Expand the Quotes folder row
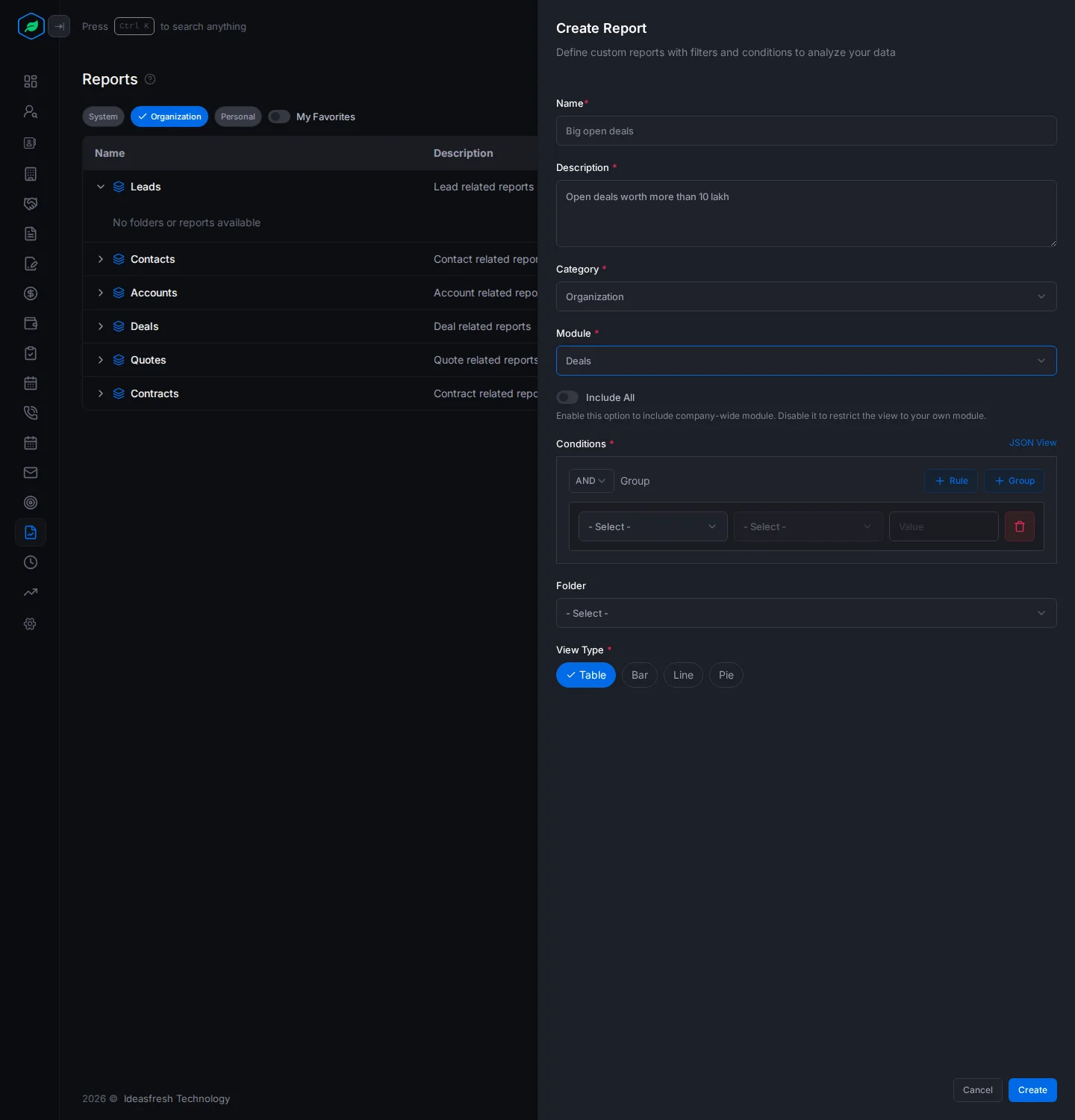Image resolution: width=1075 pixels, height=1120 pixels. pyautogui.click(x=101, y=360)
